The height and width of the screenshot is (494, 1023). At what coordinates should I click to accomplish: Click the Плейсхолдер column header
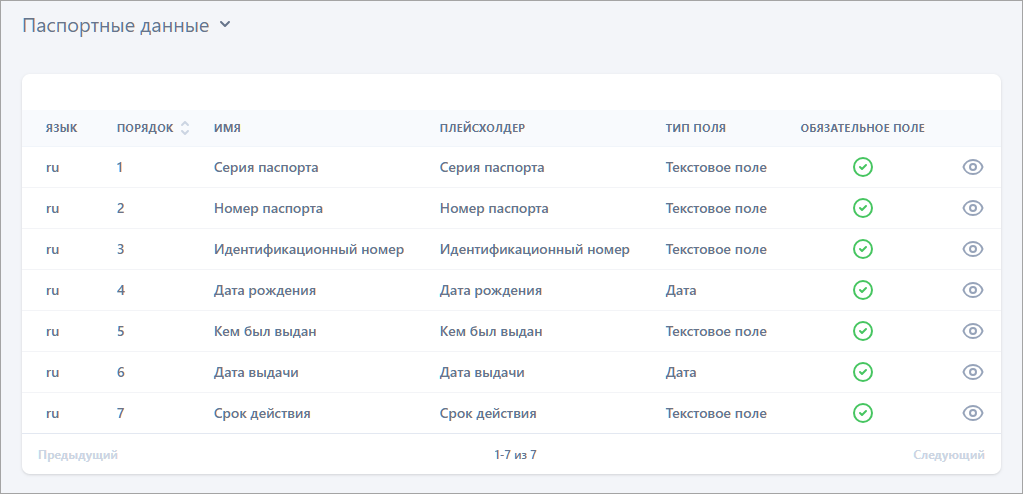point(482,128)
